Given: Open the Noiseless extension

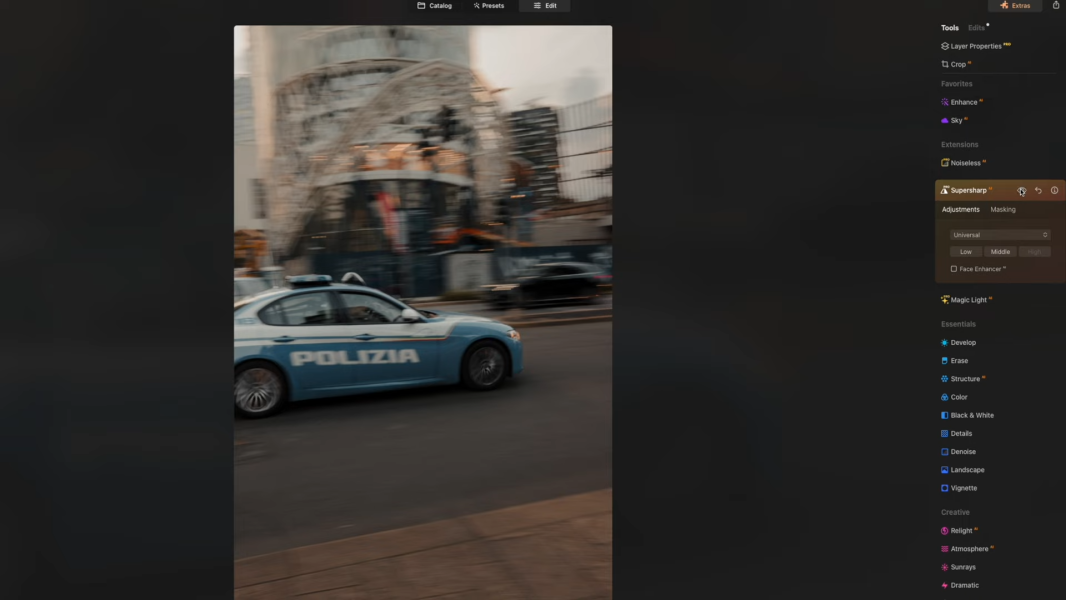Looking at the screenshot, I should click(963, 163).
